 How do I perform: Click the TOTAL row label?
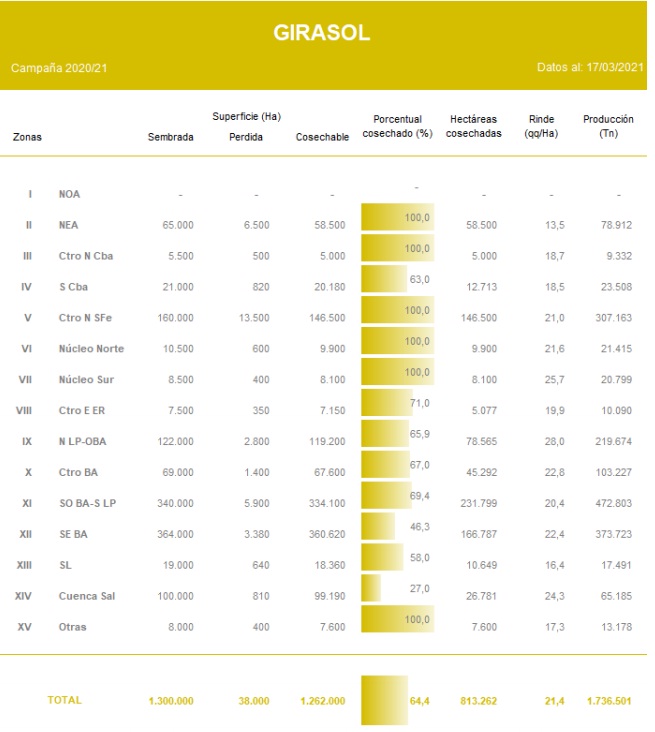[x=65, y=700]
